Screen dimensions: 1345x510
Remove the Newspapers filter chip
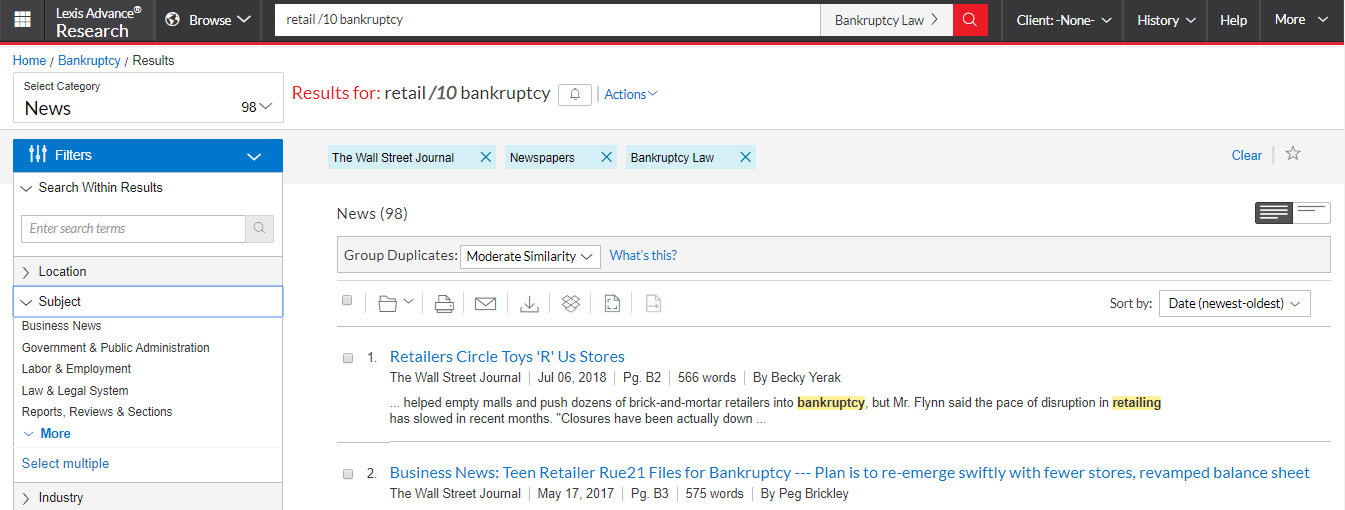(x=606, y=157)
